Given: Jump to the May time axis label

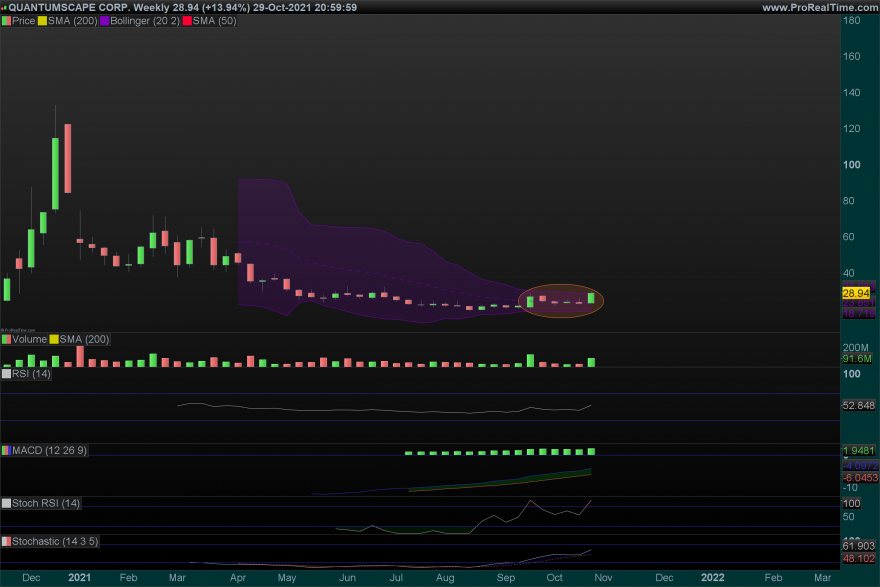Looking at the screenshot, I should (x=287, y=577).
